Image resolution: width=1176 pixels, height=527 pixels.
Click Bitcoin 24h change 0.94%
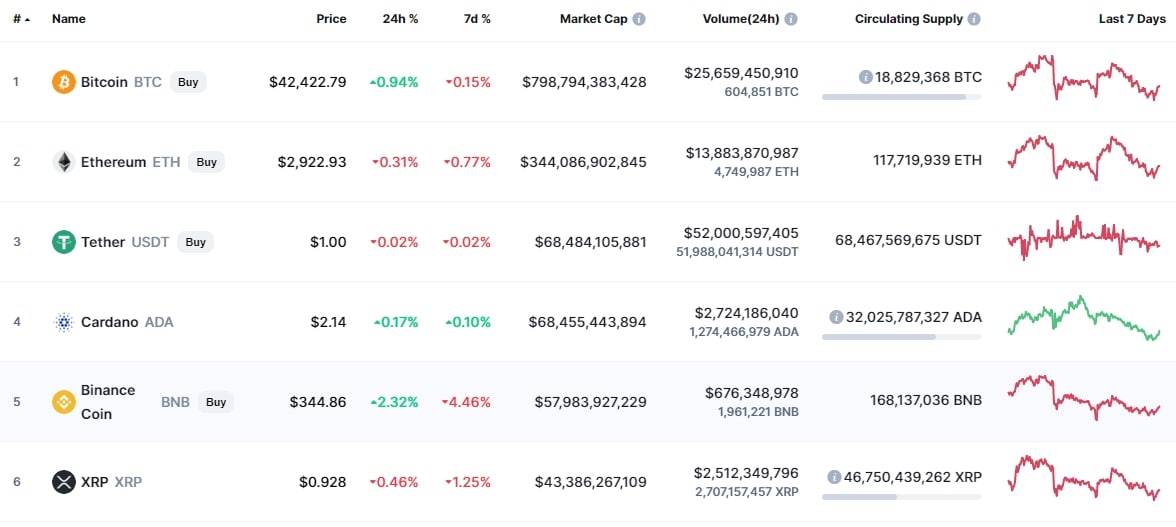tap(394, 82)
